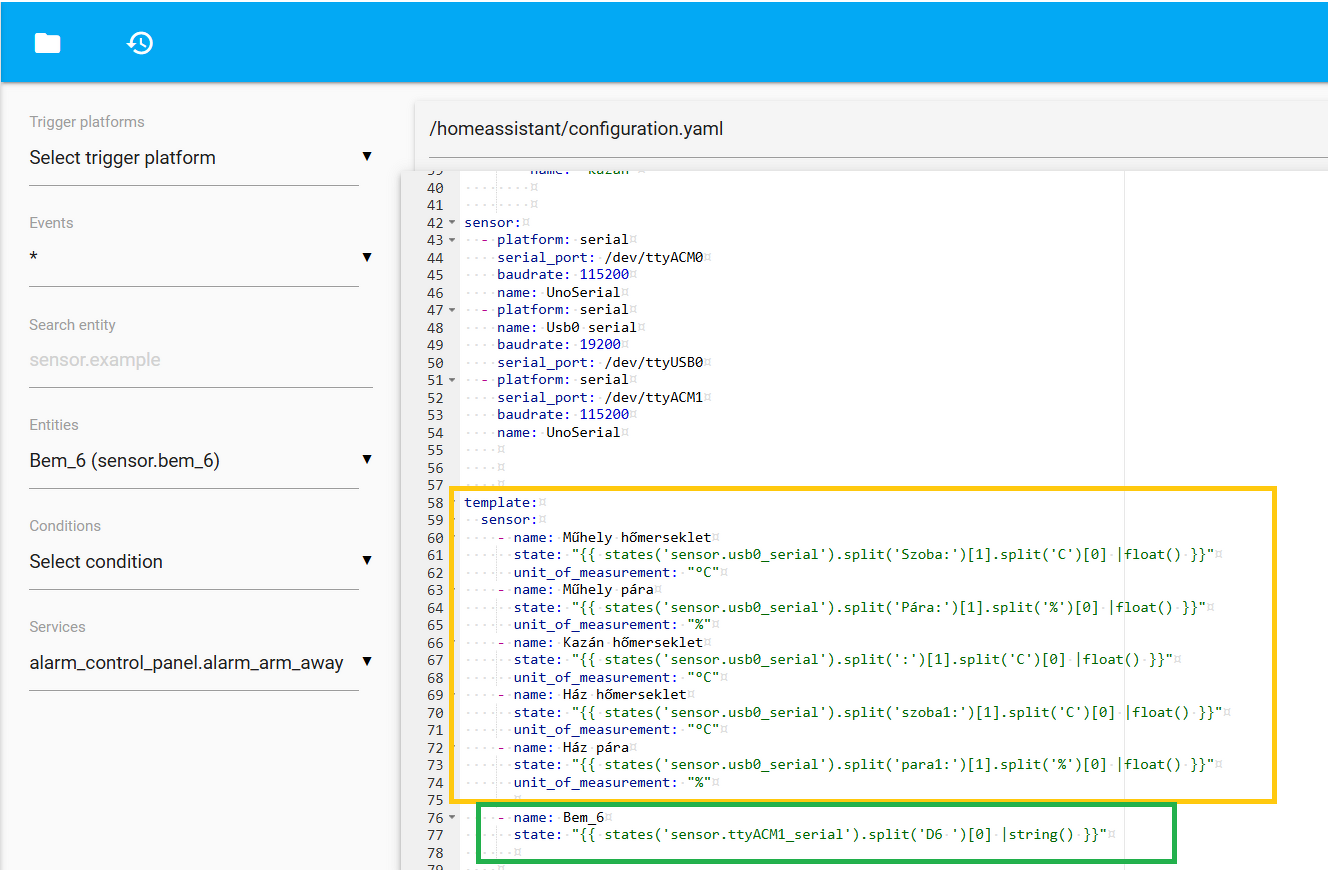Click gutter line number 55

click(435, 450)
